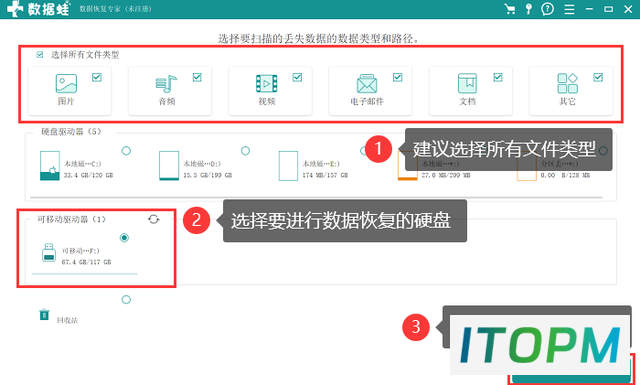Viewport: 640px width, 385px height.
Task: Toggle the 选择所有文件类型 checkbox
Action: pyautogui.click(x=40, y=54)
